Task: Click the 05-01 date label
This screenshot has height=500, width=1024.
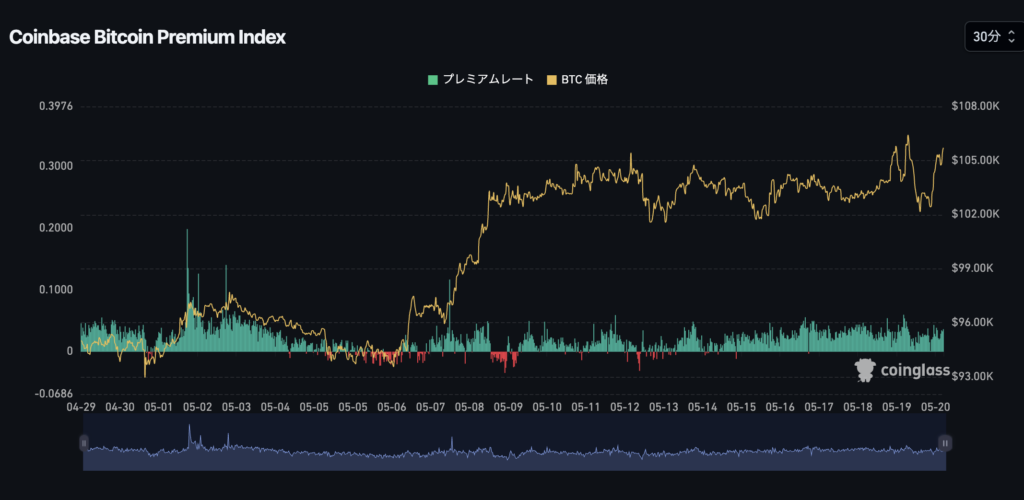Action: click(159, 407)
